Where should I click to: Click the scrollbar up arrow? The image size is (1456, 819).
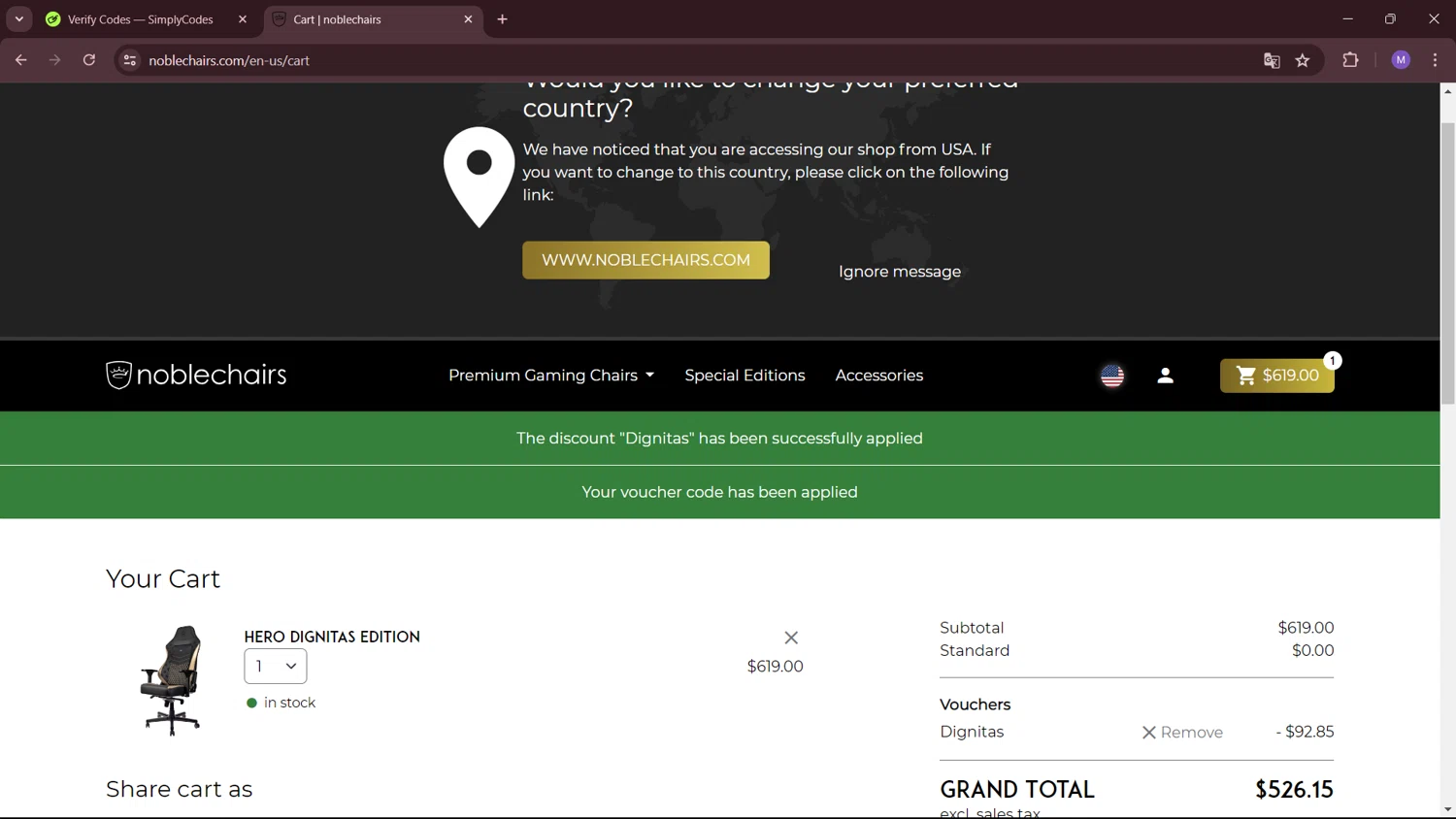[1447, 91]
